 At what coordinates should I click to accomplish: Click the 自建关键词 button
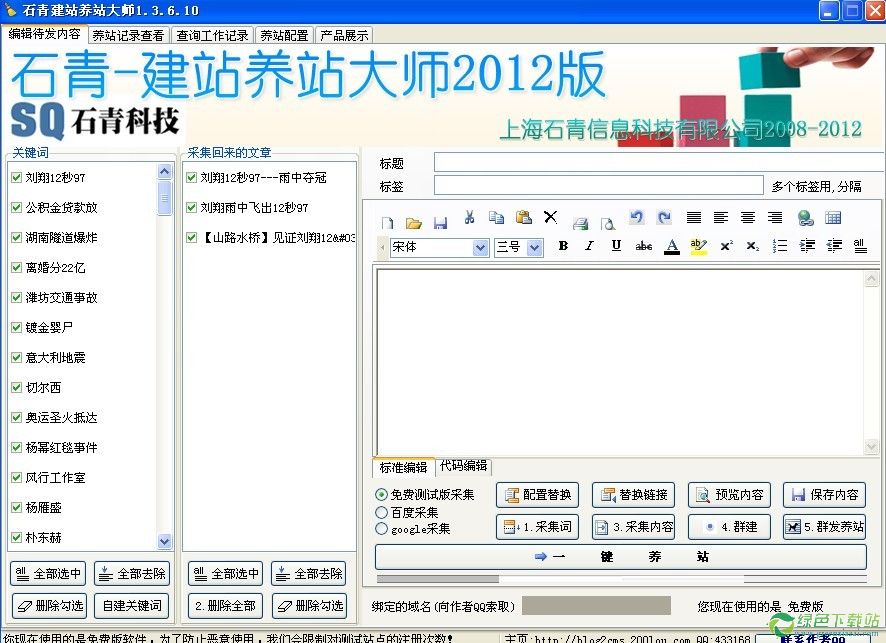click(131, 605)
